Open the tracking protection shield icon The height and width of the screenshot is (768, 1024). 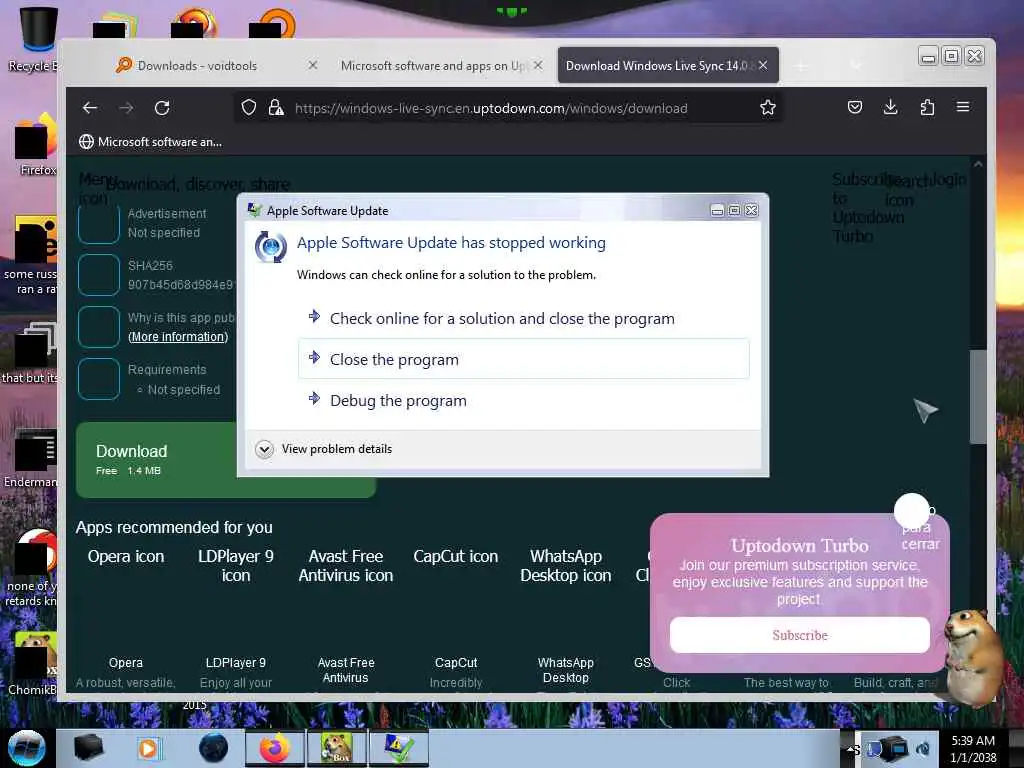[248, 108]
